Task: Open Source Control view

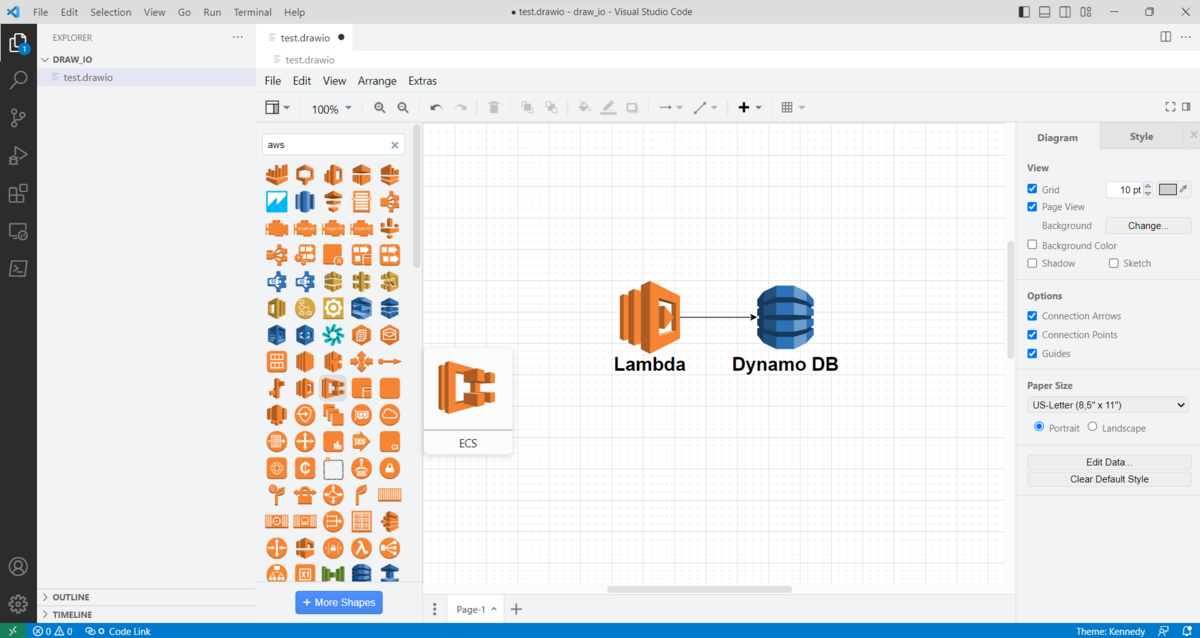Action: point(18,118)
